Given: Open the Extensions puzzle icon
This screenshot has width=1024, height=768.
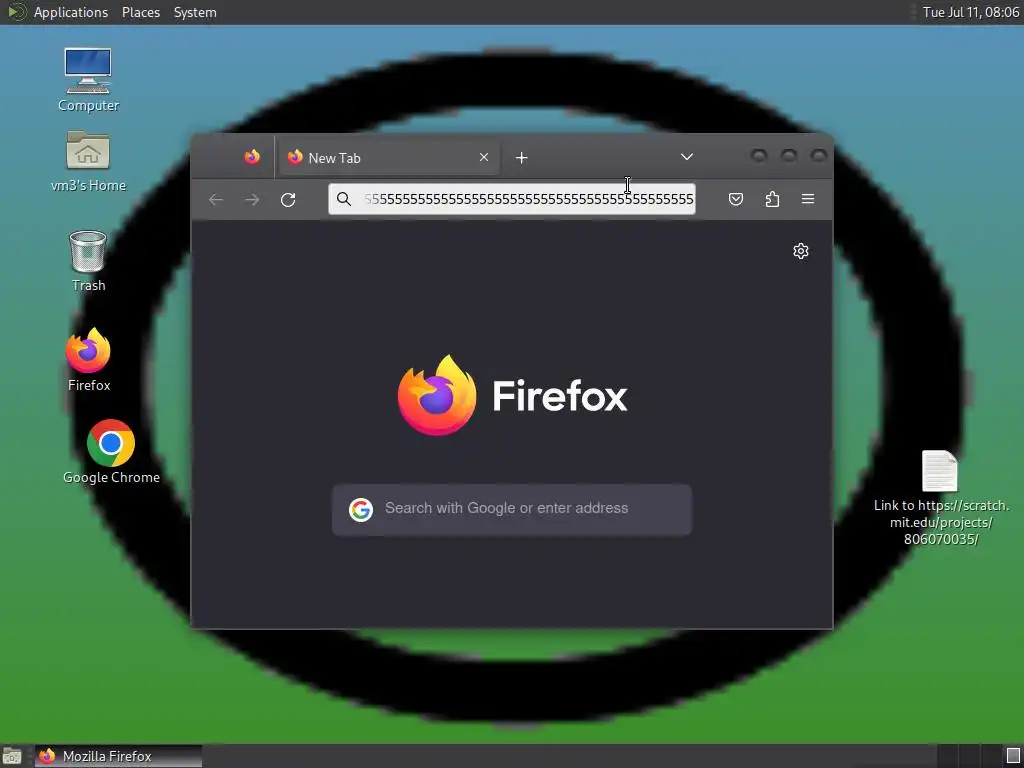Looking at the screenshot, I should 772,199.
